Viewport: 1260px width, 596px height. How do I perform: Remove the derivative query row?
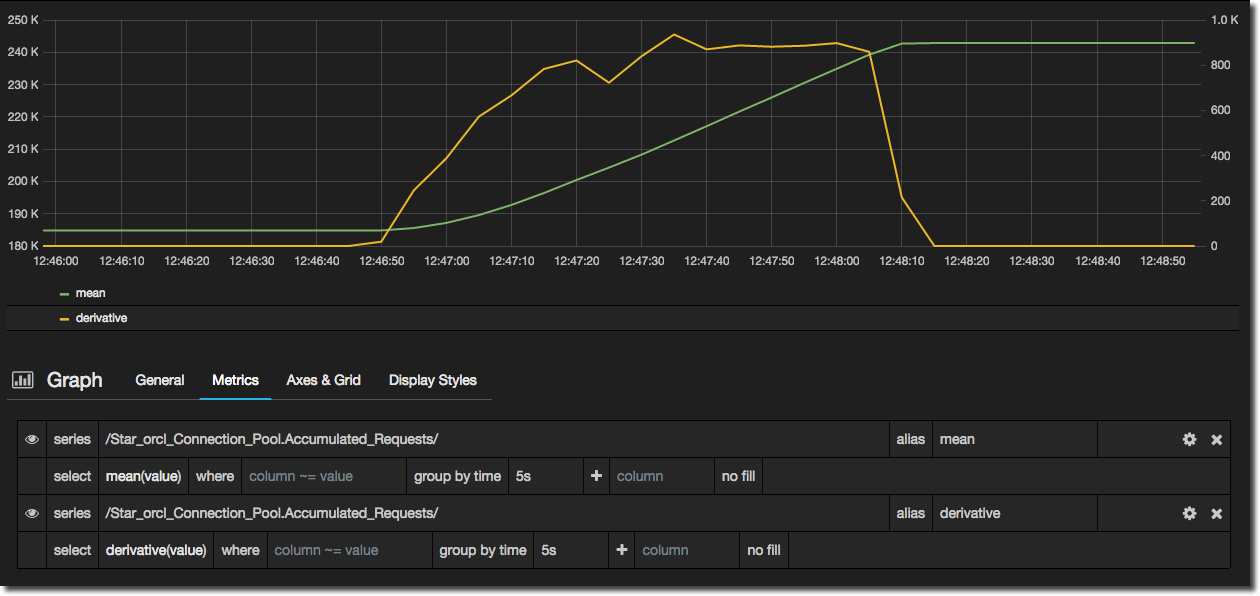(x=1217, y=513)
